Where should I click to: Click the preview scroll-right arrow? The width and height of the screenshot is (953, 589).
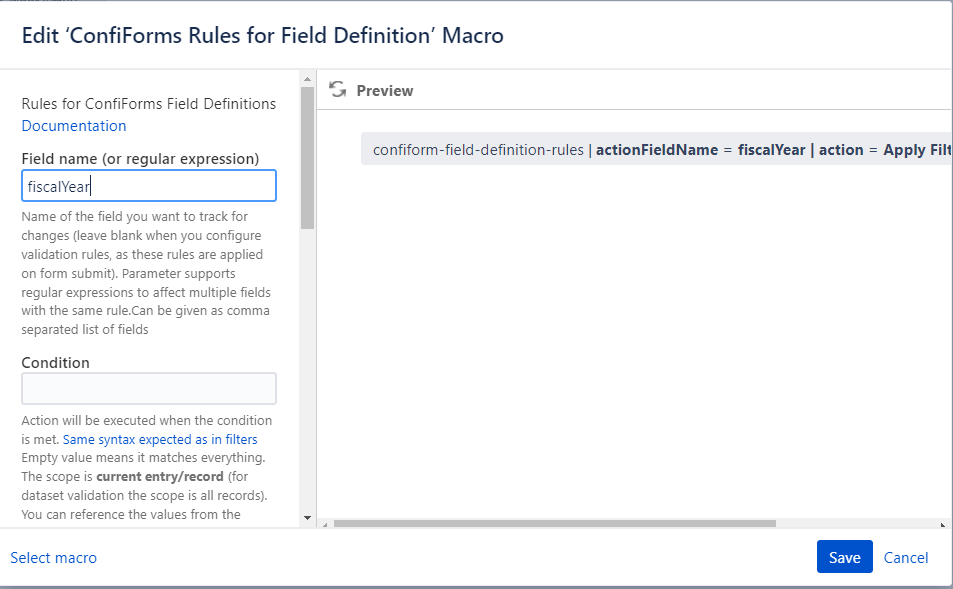coord(943,524)
